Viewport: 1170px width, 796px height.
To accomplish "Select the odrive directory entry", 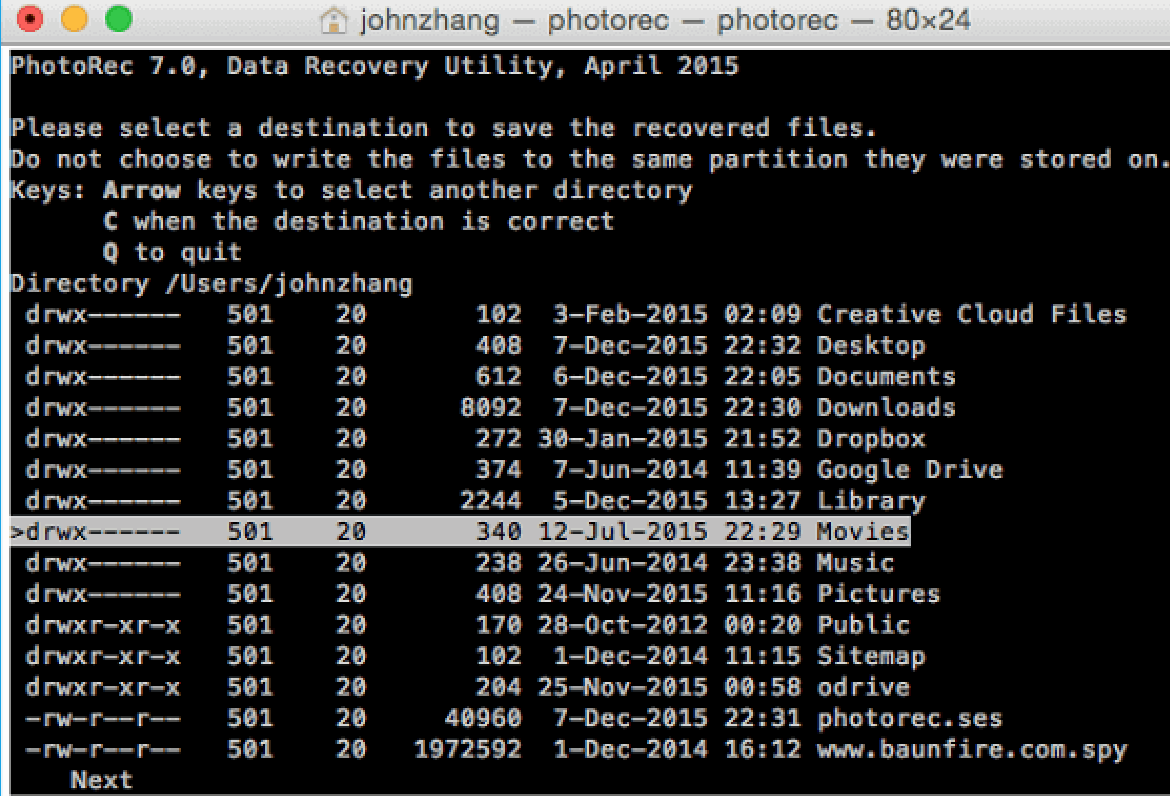I will (862, 686).
